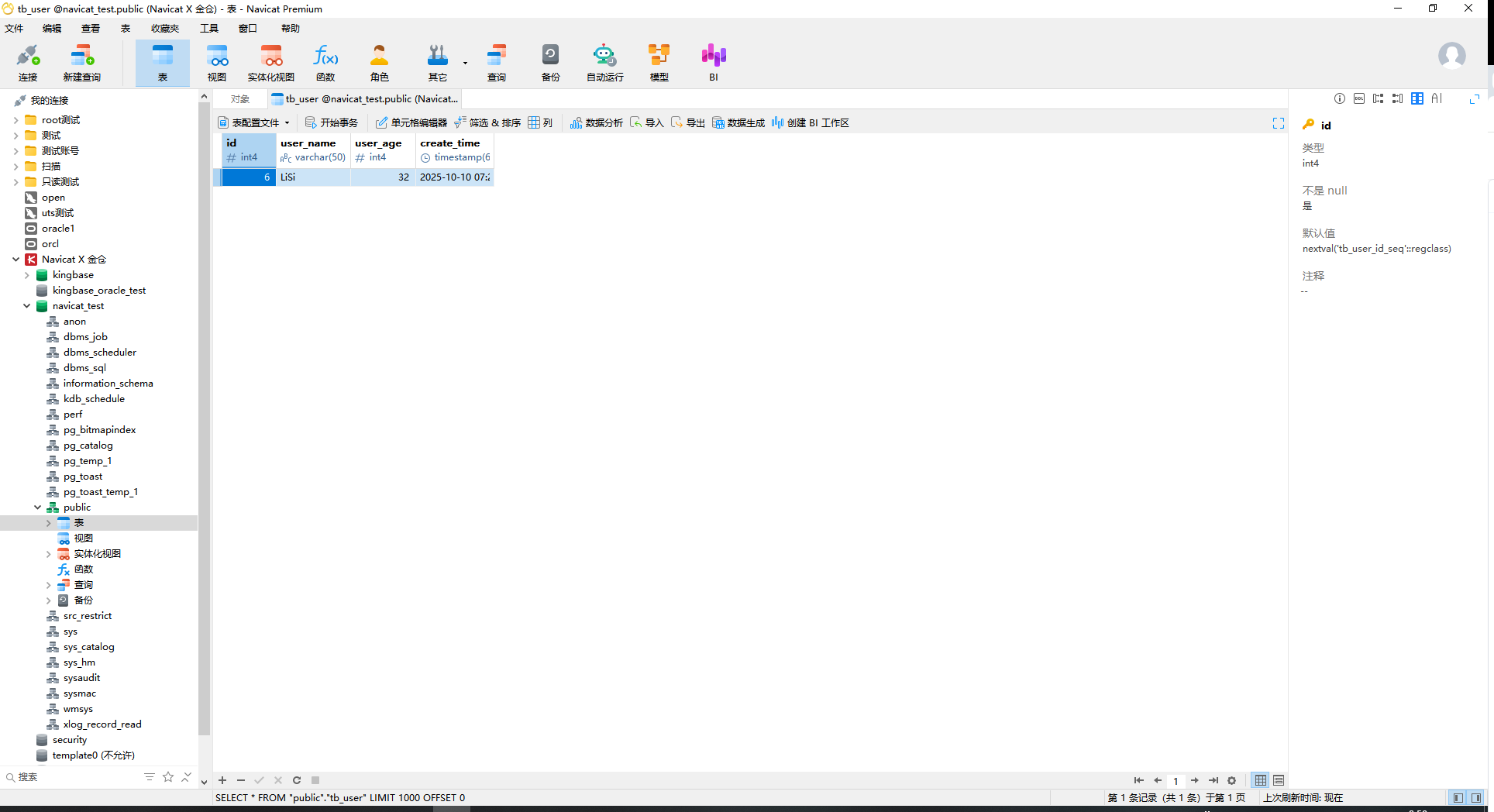Open the 查询 query toolbar icon
The image size is (1494, 812).
tap(497, 63)
